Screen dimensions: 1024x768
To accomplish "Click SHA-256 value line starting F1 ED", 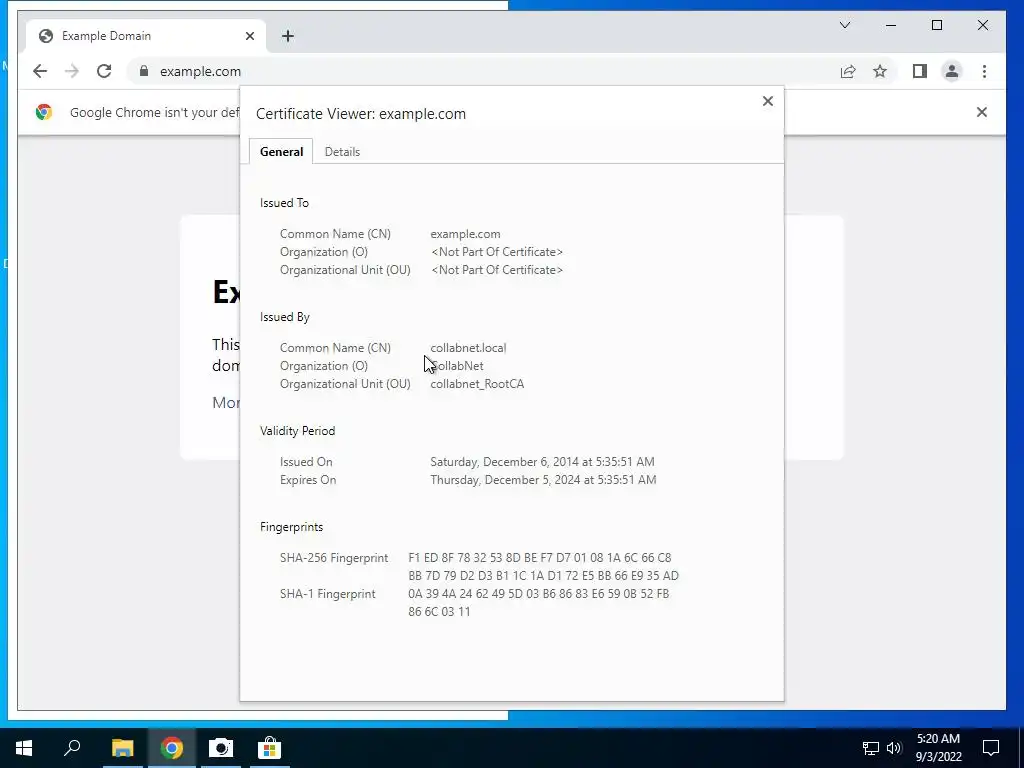I will [539, 558].
